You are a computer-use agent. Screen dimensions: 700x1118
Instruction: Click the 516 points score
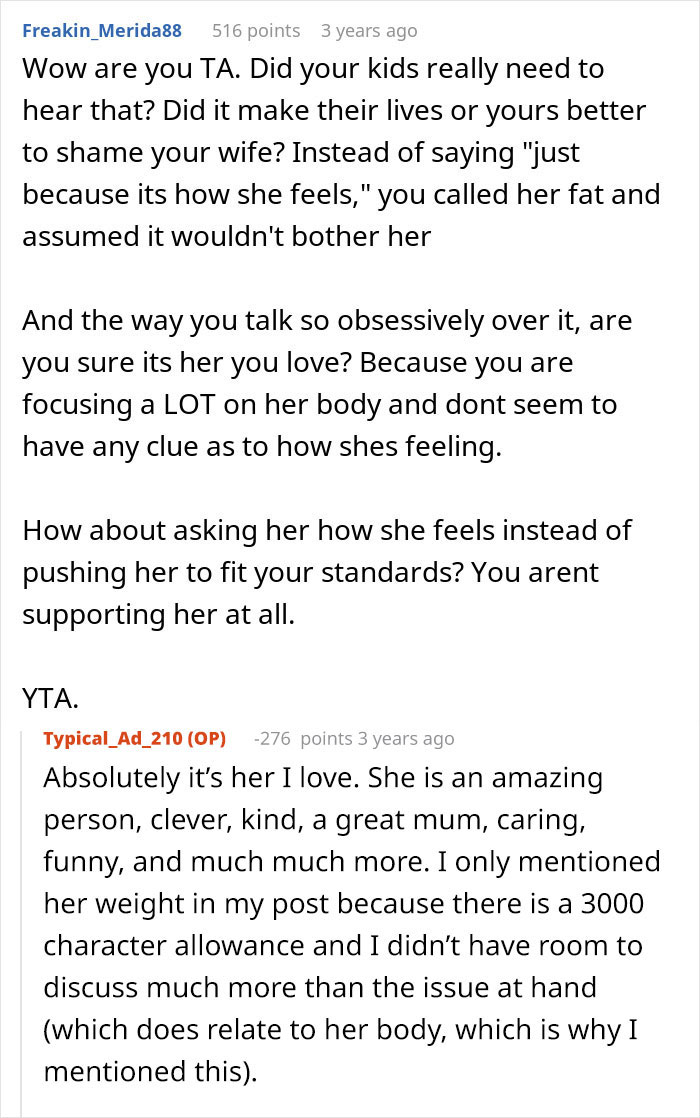256,31
